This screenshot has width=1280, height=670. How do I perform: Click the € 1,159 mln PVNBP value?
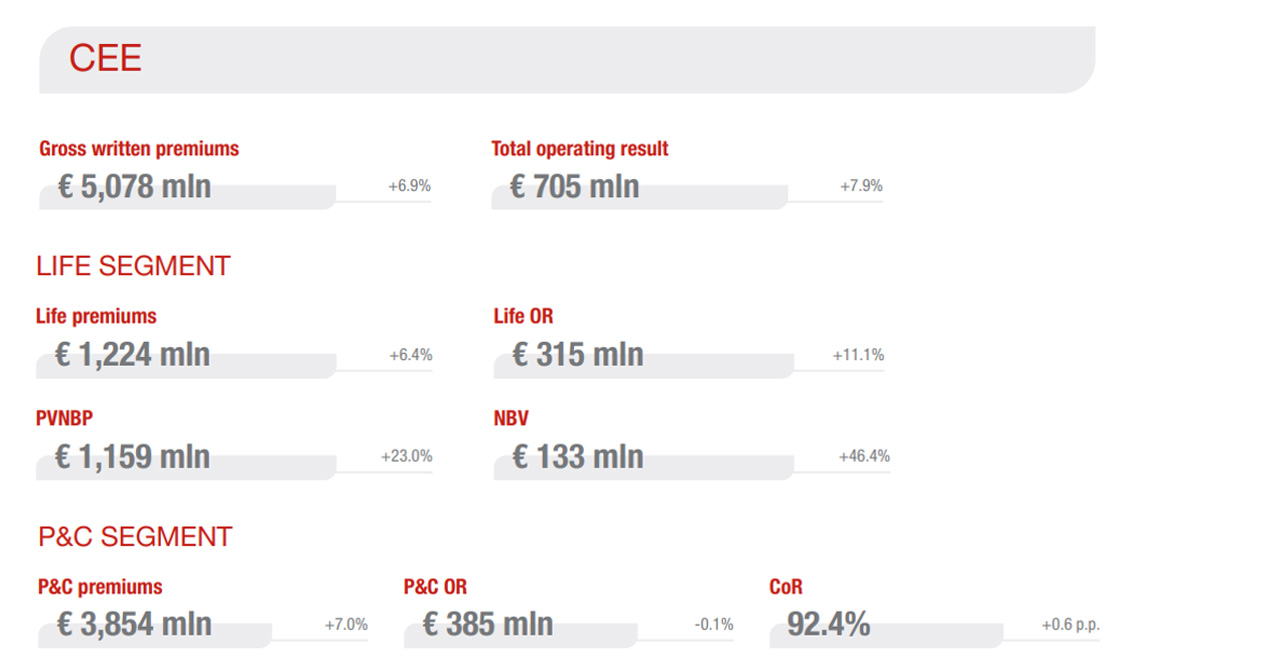(133, 457)
